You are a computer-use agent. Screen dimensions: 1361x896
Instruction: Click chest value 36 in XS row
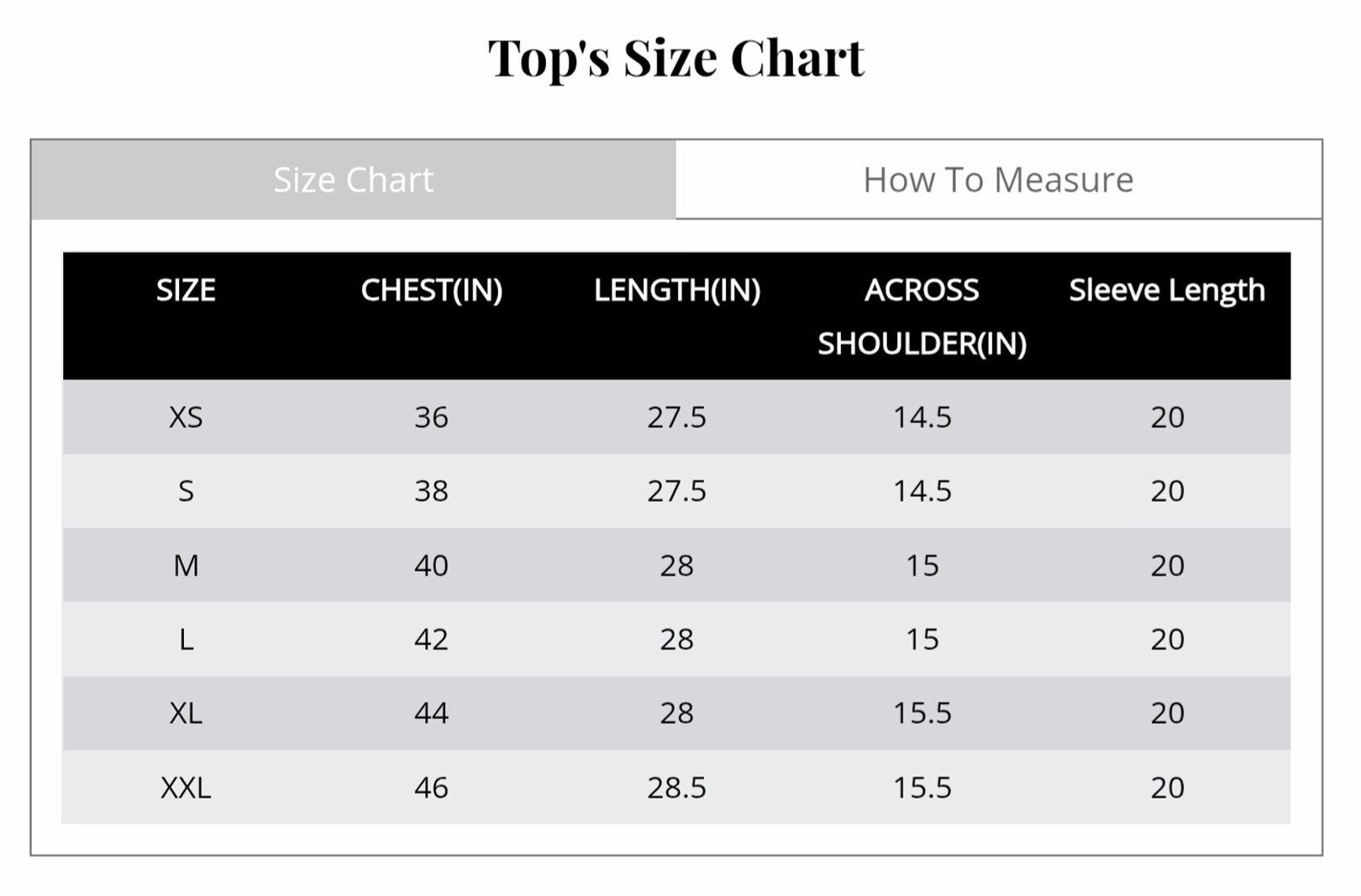(x=431, y=417)
